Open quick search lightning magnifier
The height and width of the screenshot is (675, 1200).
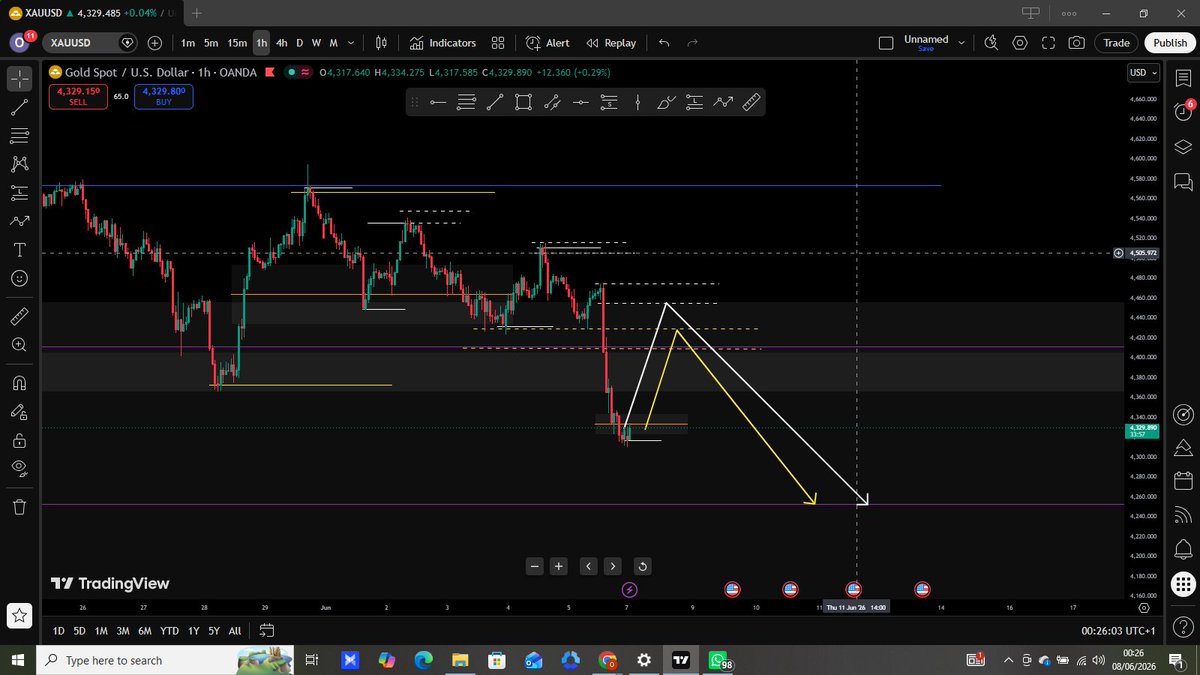(991, 43)
